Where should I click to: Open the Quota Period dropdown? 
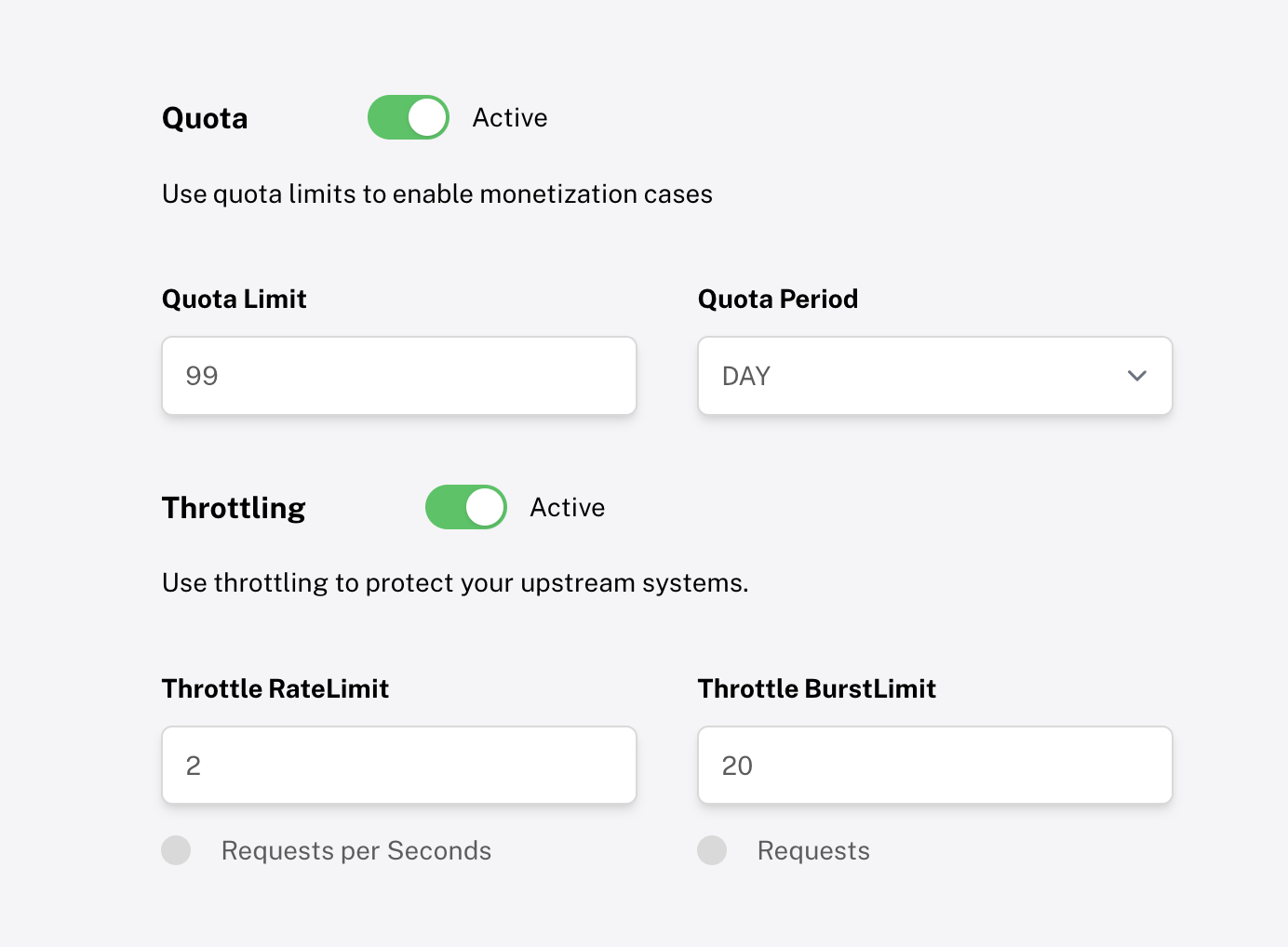934,376
